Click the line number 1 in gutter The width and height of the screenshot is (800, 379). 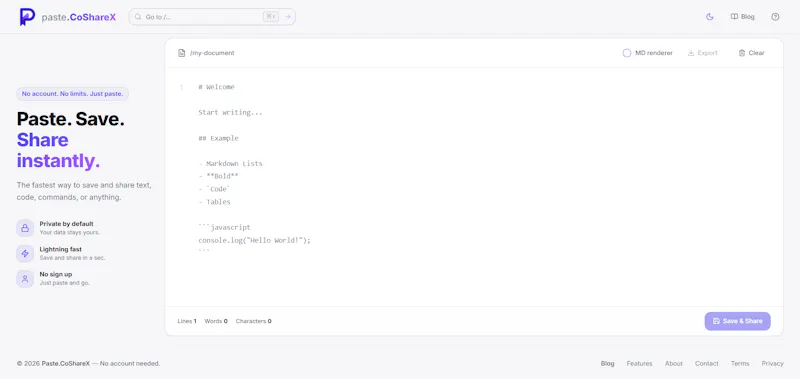tap(181, 87)
